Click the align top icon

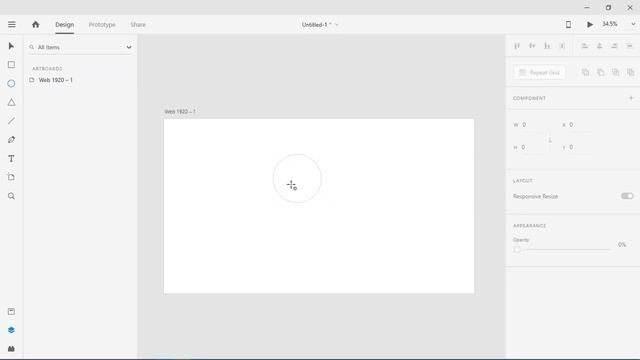(517, 46)
